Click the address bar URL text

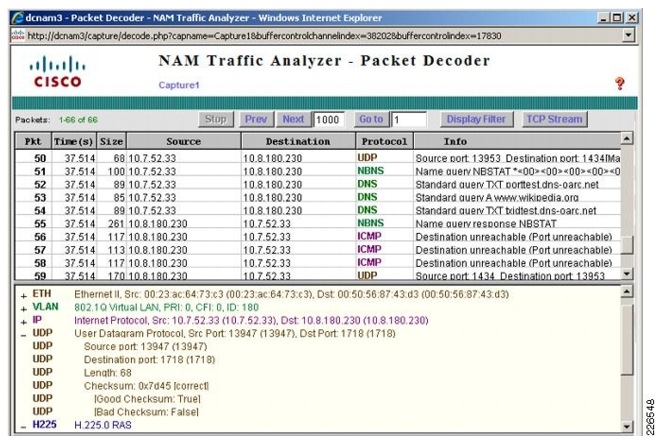coord(264,36)
